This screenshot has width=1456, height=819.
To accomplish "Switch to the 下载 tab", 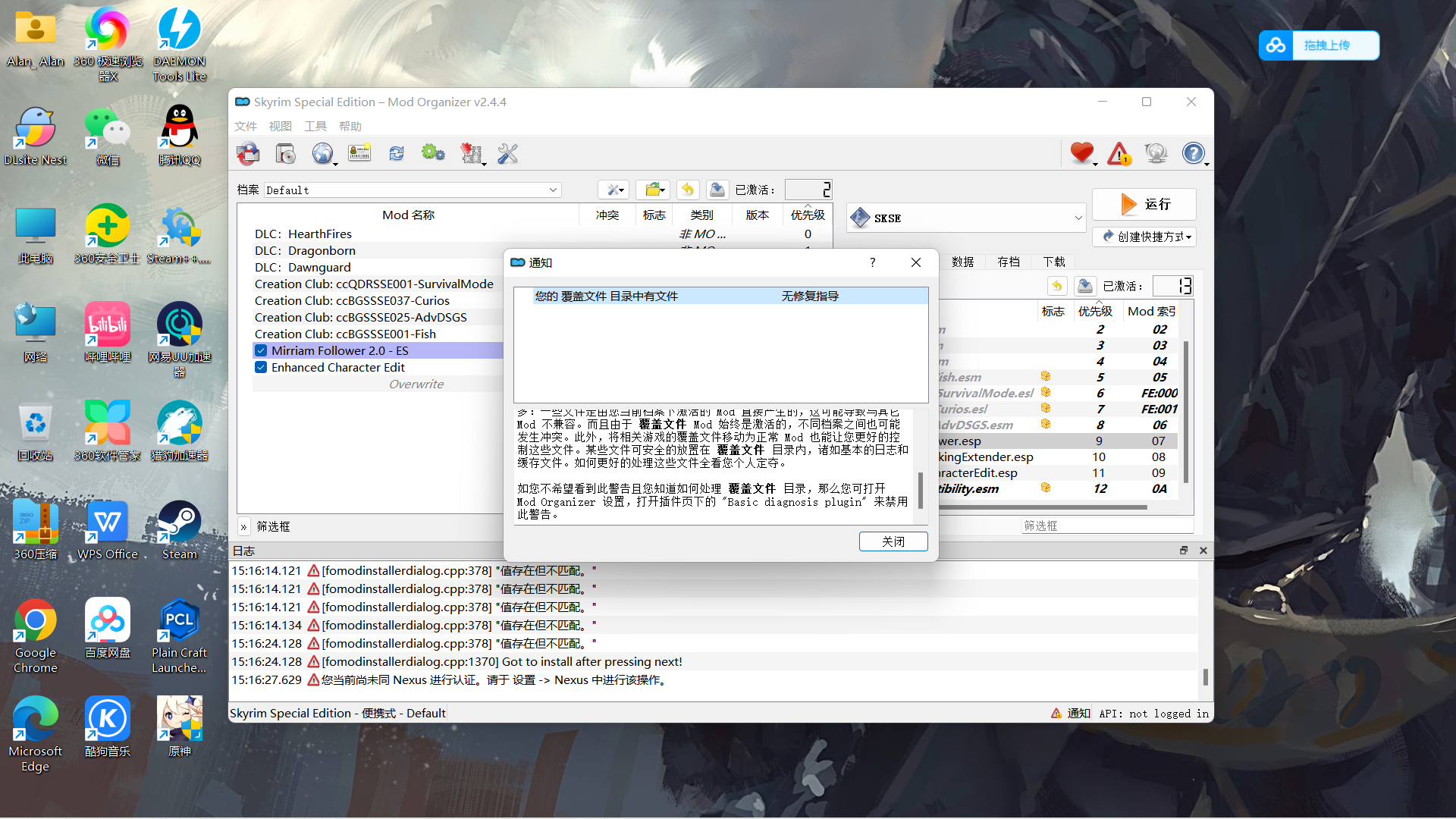I will coord(1054,262).
